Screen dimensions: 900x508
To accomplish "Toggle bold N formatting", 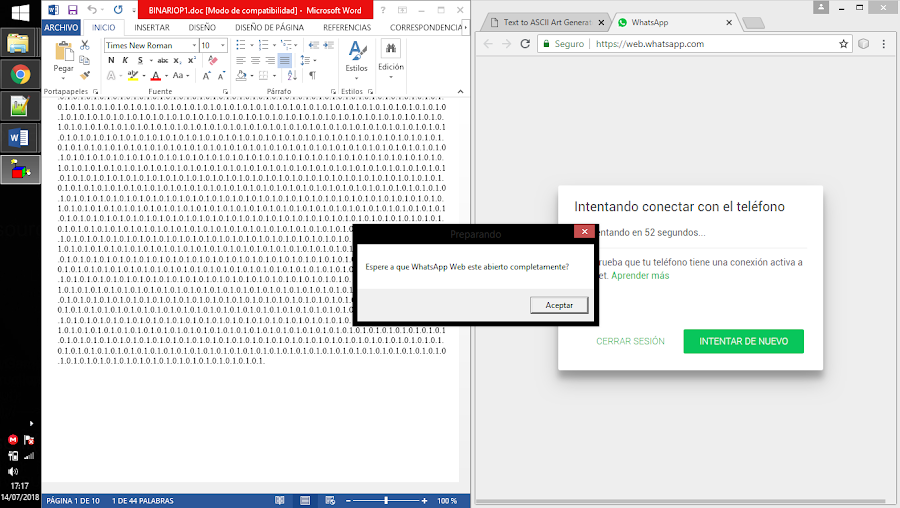I will coord(111,60).
